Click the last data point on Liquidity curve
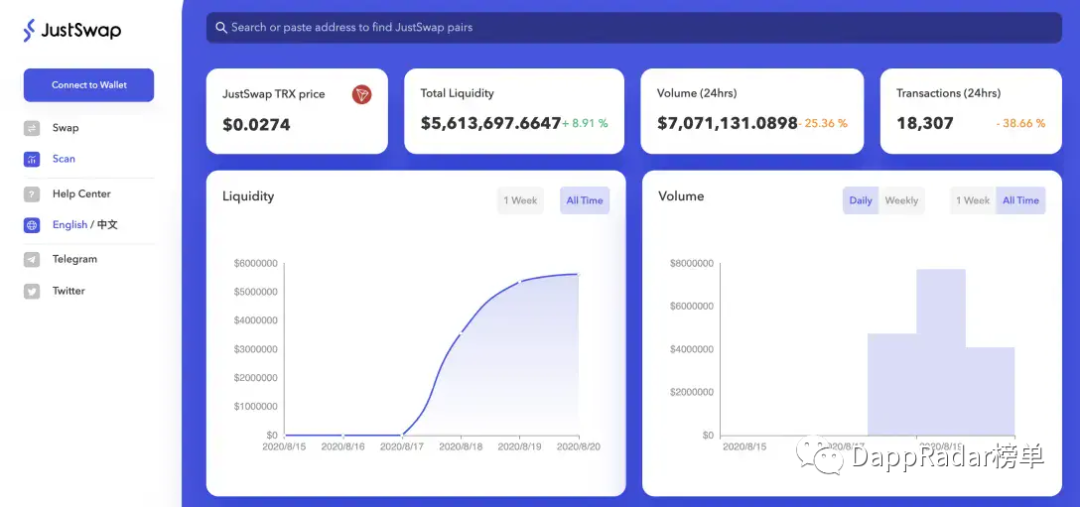Image resolution: width=1080 pixels, height=507 pixels. (x=578, y=274)
